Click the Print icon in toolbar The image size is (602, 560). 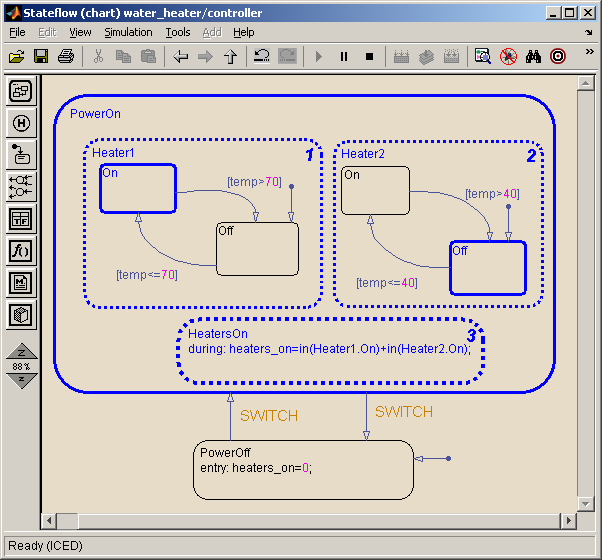[66, 56]
